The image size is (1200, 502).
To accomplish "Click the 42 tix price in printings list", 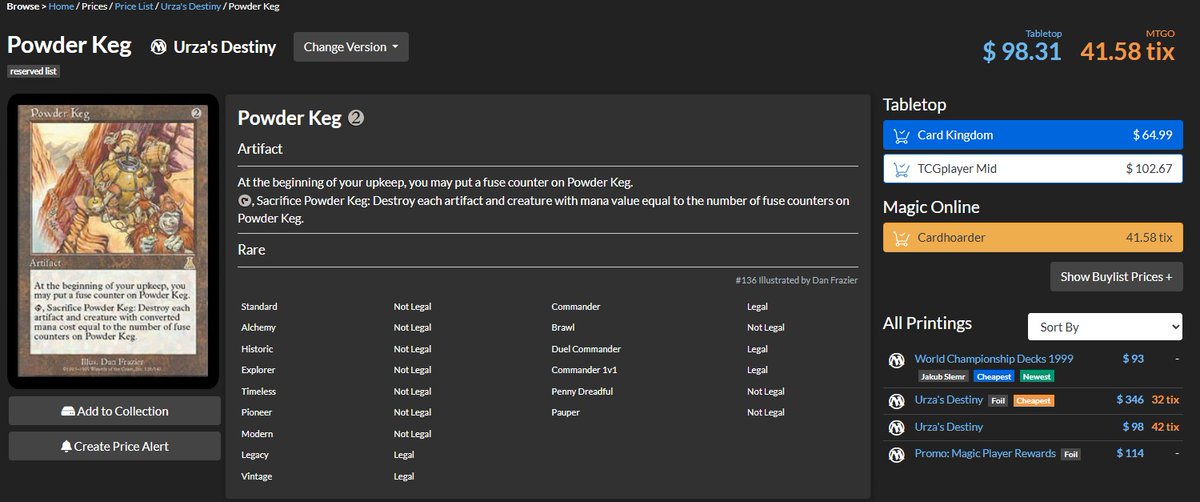I will click(1164, 427).
